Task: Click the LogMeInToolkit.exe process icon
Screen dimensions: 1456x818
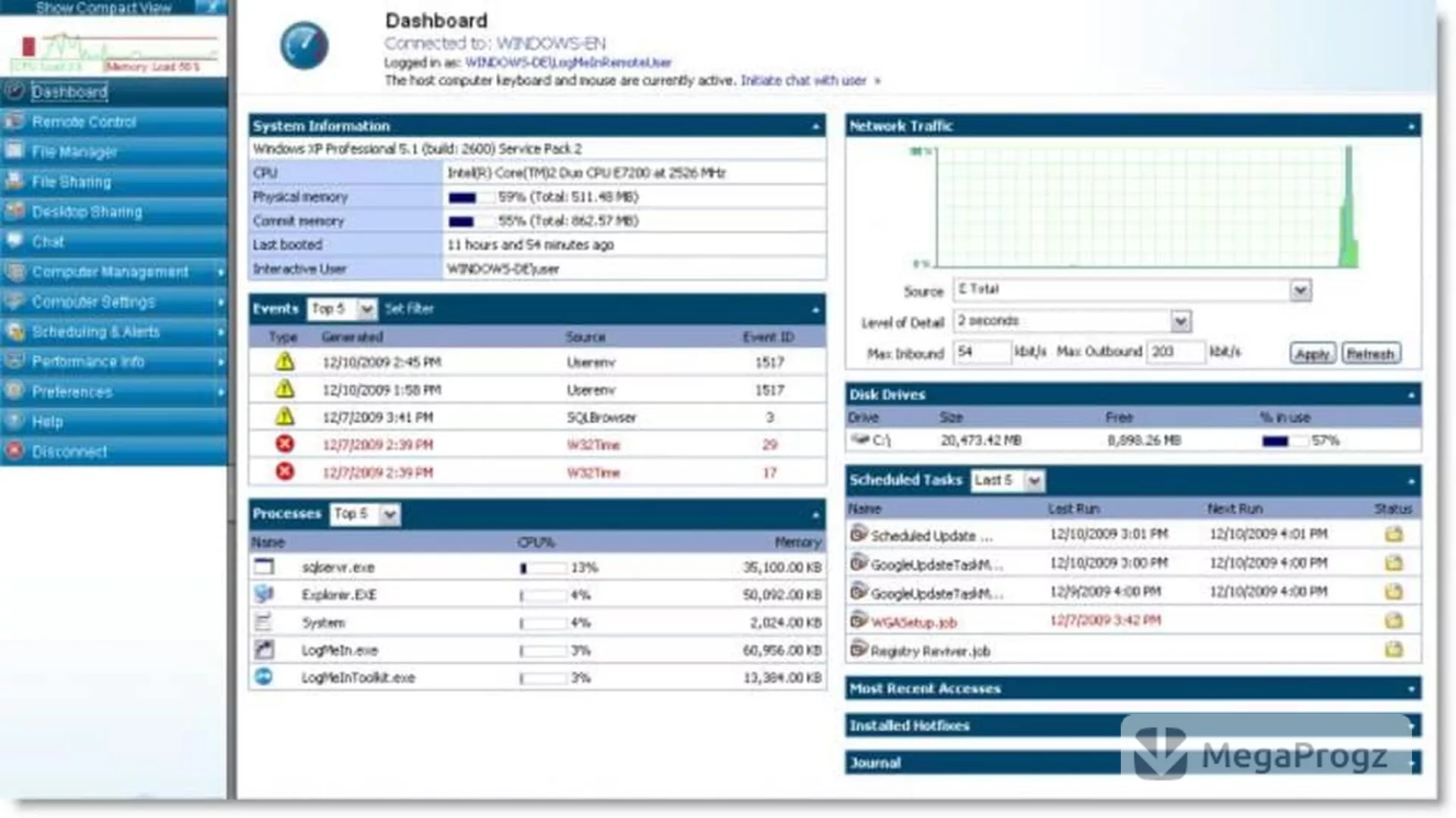Action: (x=264, y=676)
